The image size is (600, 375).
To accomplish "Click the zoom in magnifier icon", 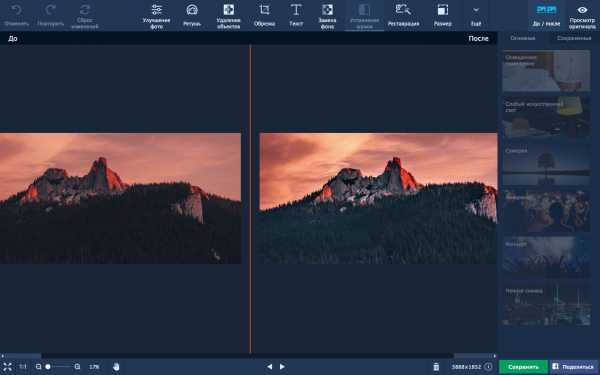I will [77, 367].
